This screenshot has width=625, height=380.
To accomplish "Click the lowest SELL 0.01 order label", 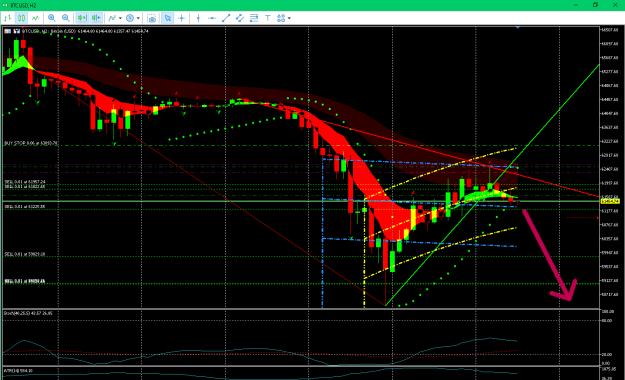I will (25, 281).
